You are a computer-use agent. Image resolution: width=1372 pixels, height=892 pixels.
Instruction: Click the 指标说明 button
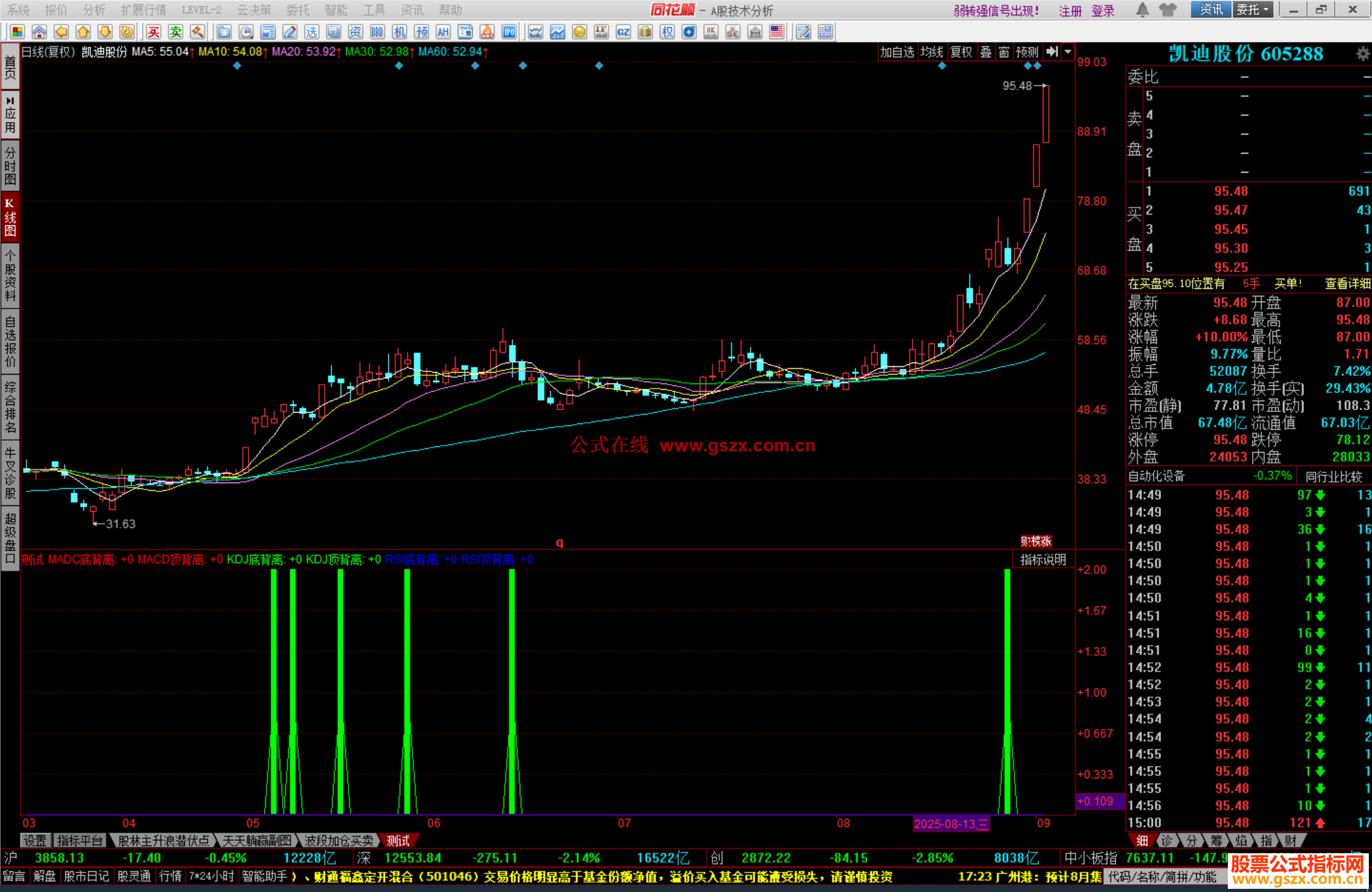[1043, 559]
